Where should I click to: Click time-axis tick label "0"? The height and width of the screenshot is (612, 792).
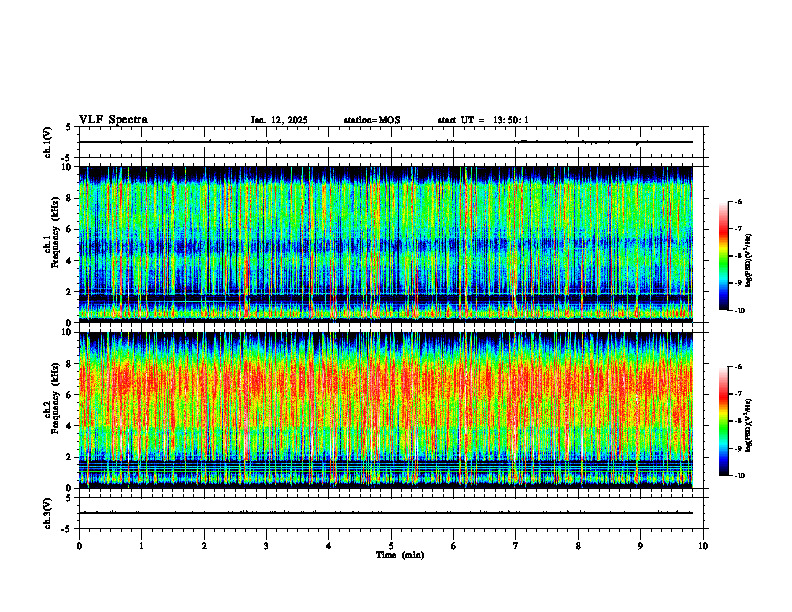pos(79,546)
